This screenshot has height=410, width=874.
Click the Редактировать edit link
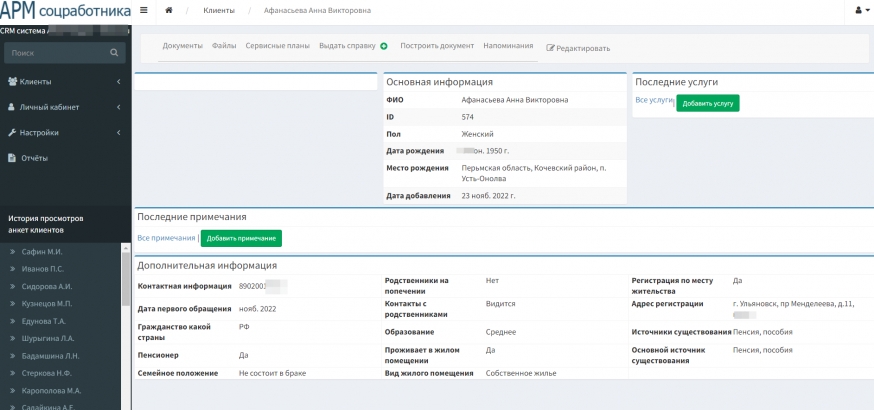click(578, 48)
